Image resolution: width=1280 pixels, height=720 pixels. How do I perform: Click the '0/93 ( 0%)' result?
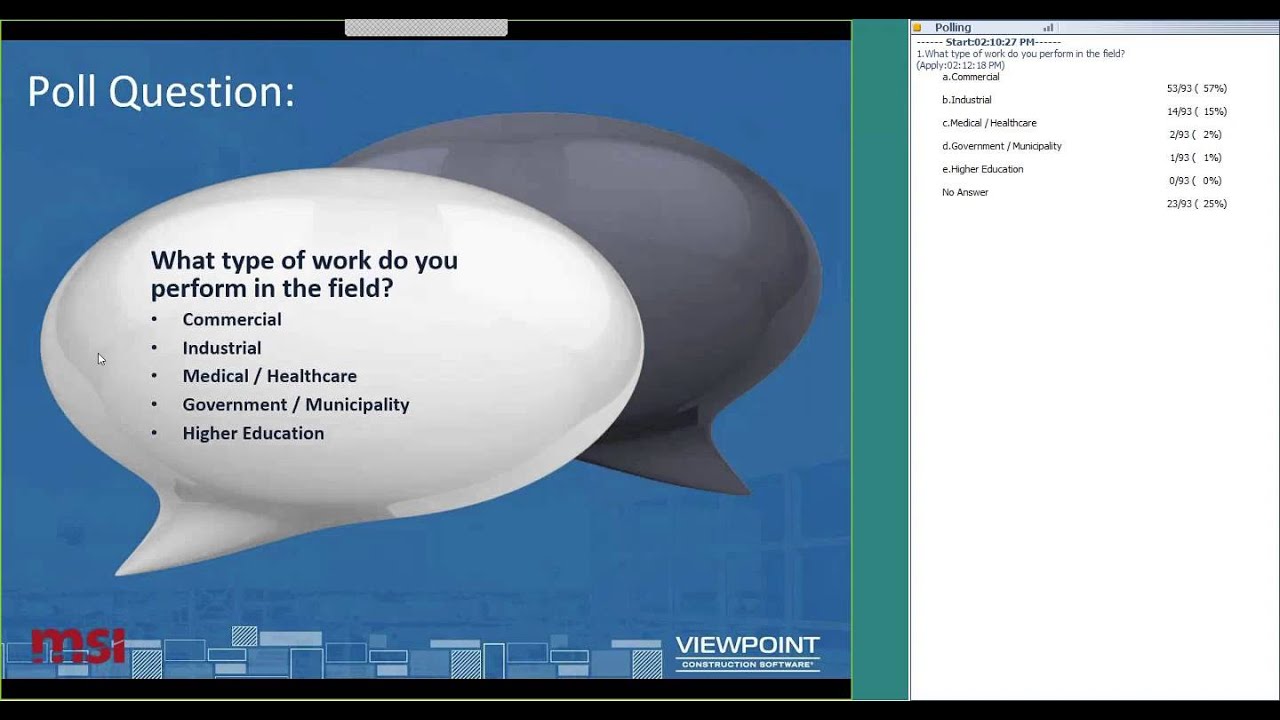pyautogui.click(x=1196, y=181)
